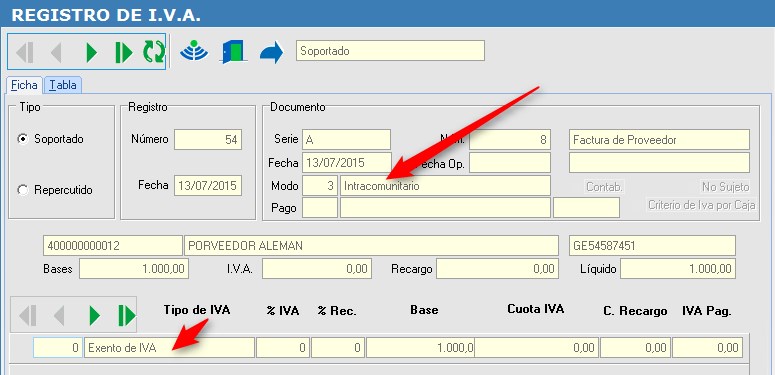
Task: Click the IVA Pag. column header
Action: [x=706, y=311]
